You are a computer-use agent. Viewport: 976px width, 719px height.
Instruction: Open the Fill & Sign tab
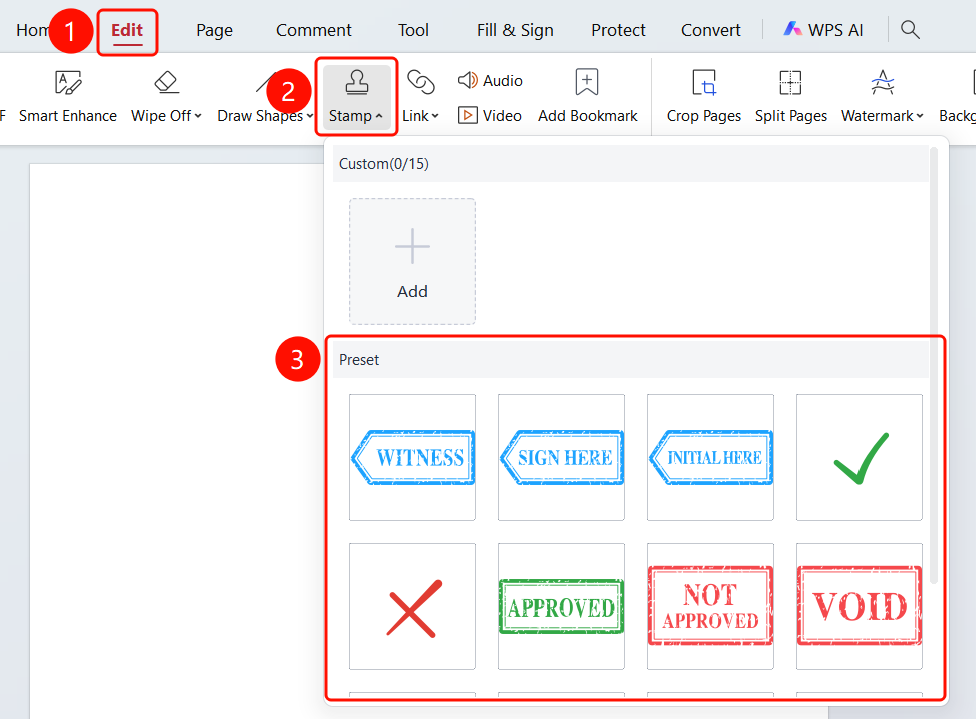515,30
